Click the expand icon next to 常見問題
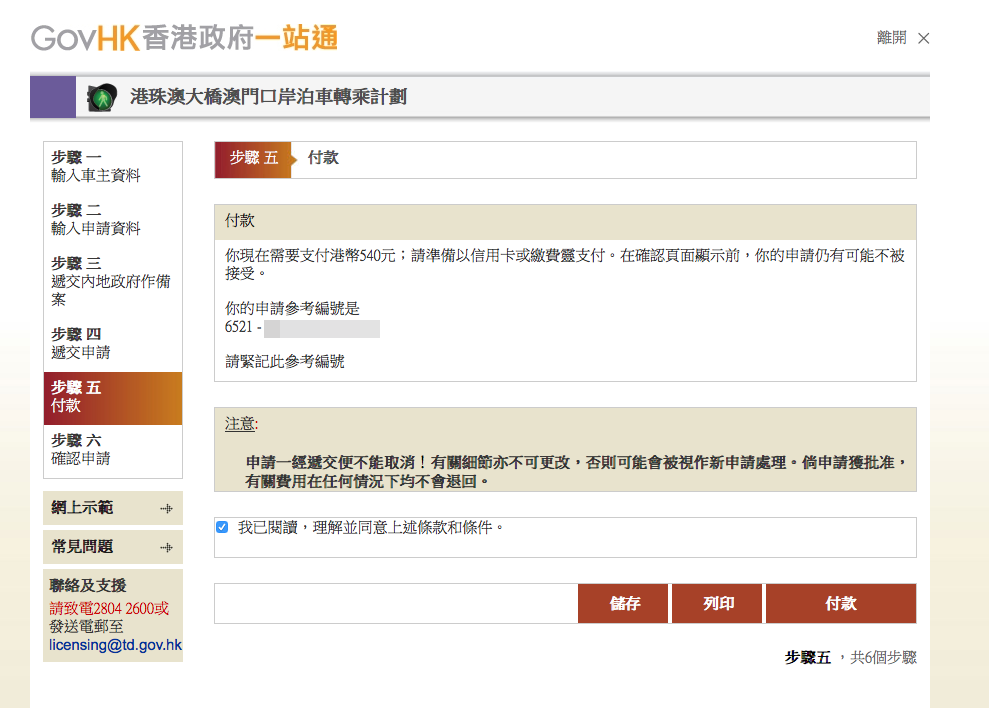This screenshot has height=708, width=989. (x=166, y=548)
